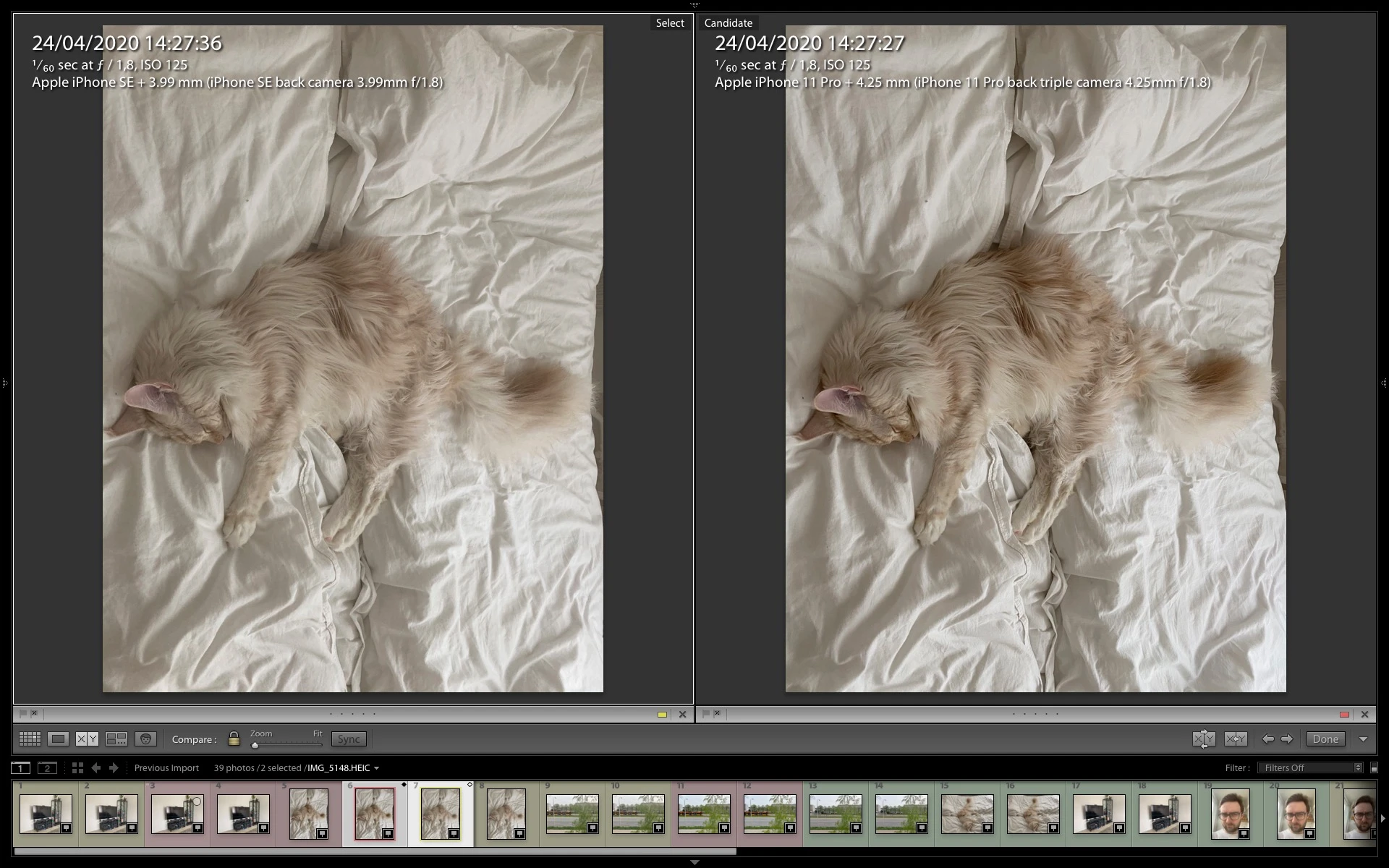Open the People view face icon
Screen dimensions: 1389x868
point(145,739)
